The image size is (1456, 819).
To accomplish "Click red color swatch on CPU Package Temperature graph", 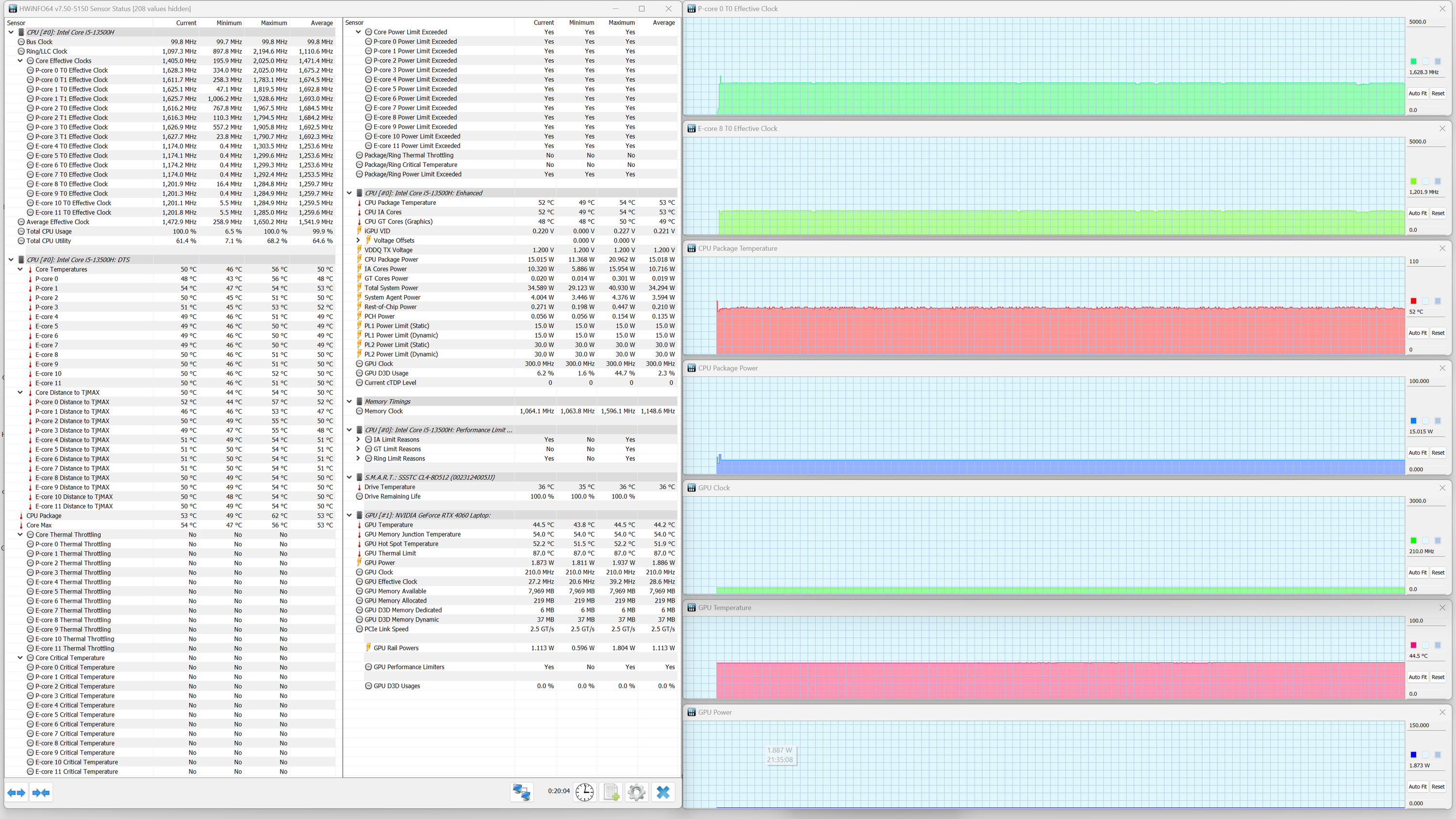I will tap(1413, 301).
